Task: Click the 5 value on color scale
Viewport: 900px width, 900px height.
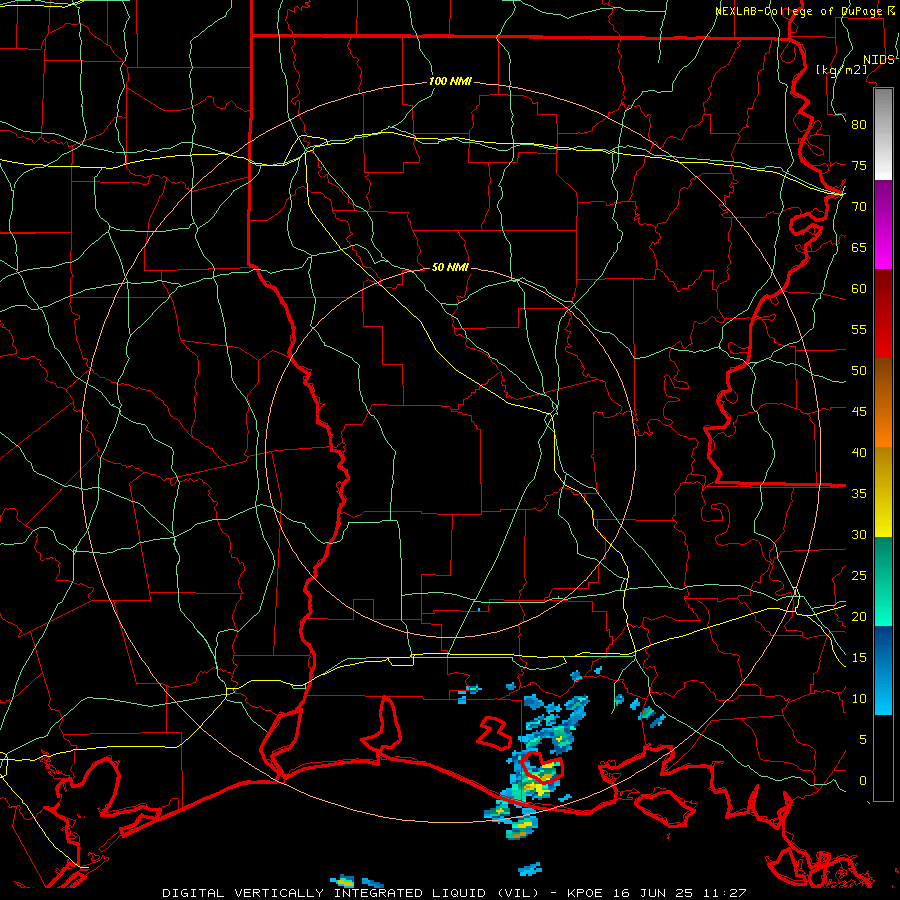Action: [863, 740]
